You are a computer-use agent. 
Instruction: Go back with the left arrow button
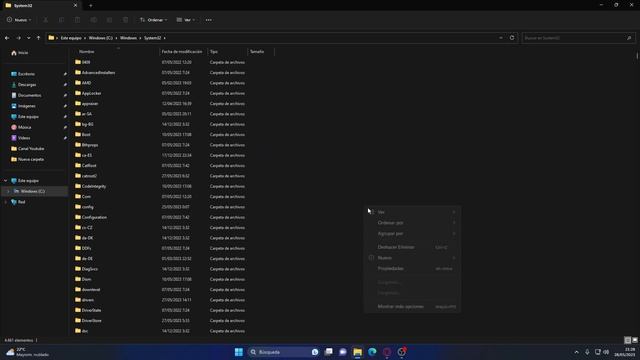7,38
